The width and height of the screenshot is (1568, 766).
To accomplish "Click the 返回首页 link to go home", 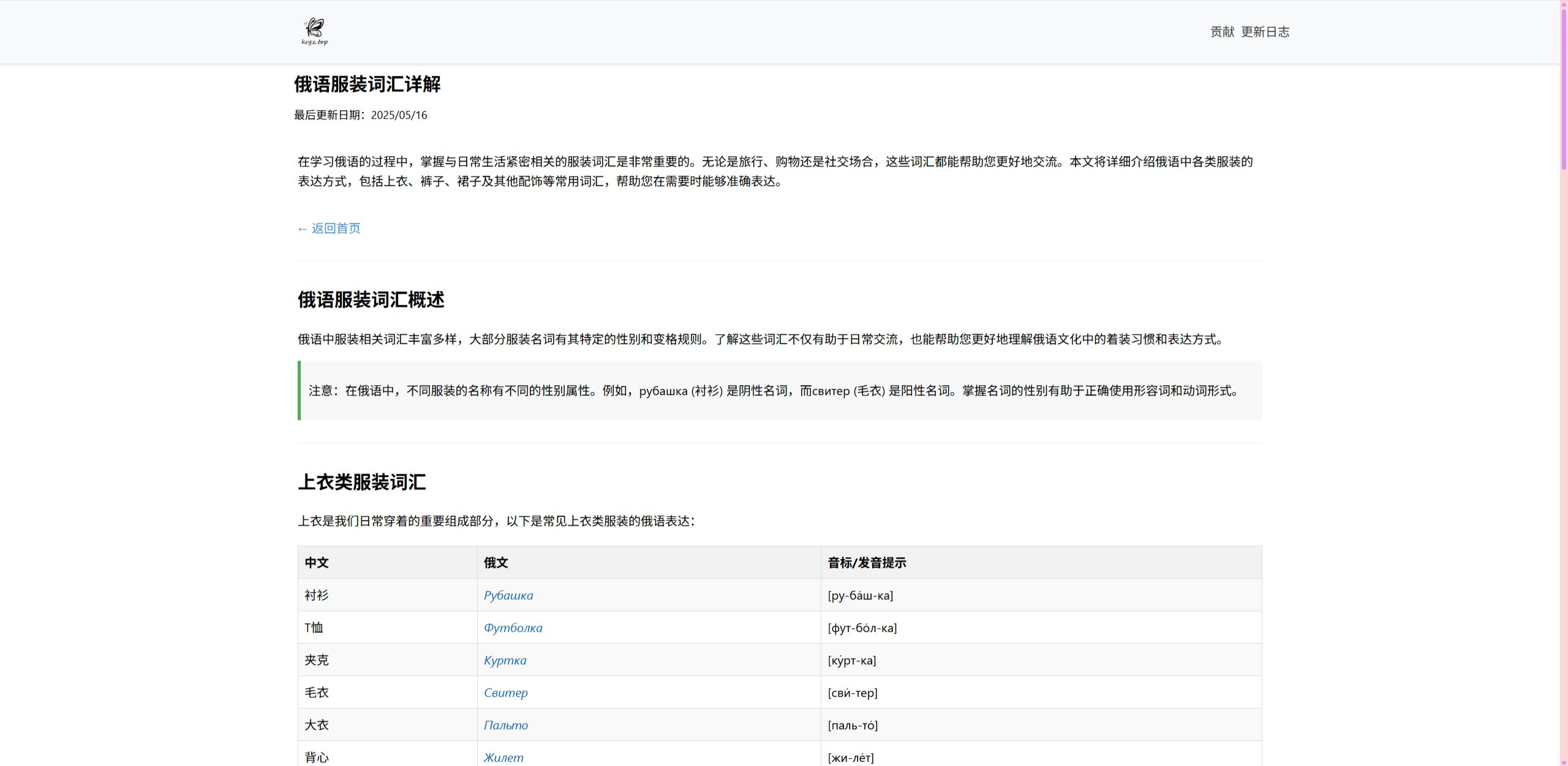I will coord(328,228).
